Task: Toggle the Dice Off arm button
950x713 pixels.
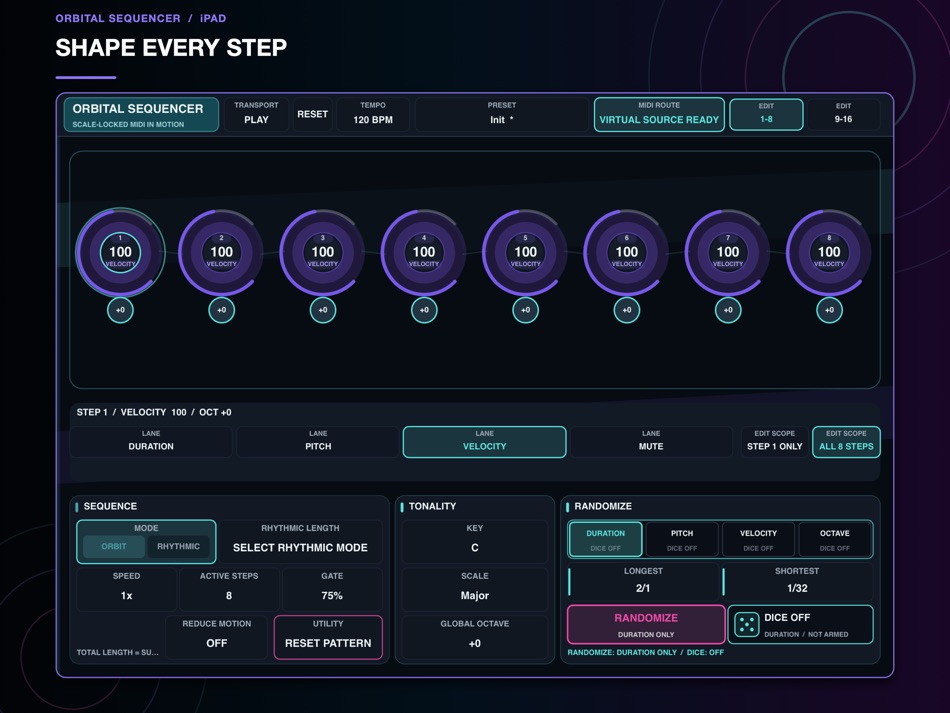Action: [x=800, y=624]
